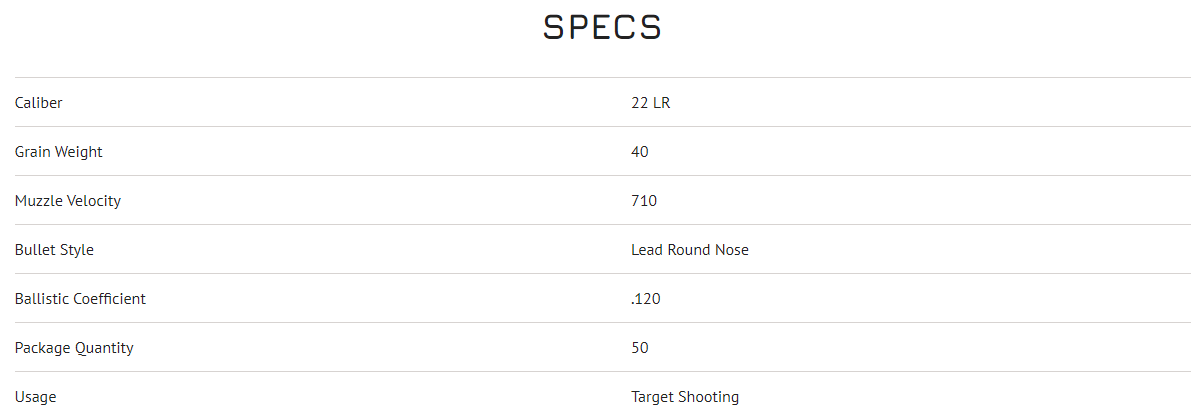The width and height of the screenshot is (1200, 418).
Task: Click the Usage label
Action: [35, 397]
